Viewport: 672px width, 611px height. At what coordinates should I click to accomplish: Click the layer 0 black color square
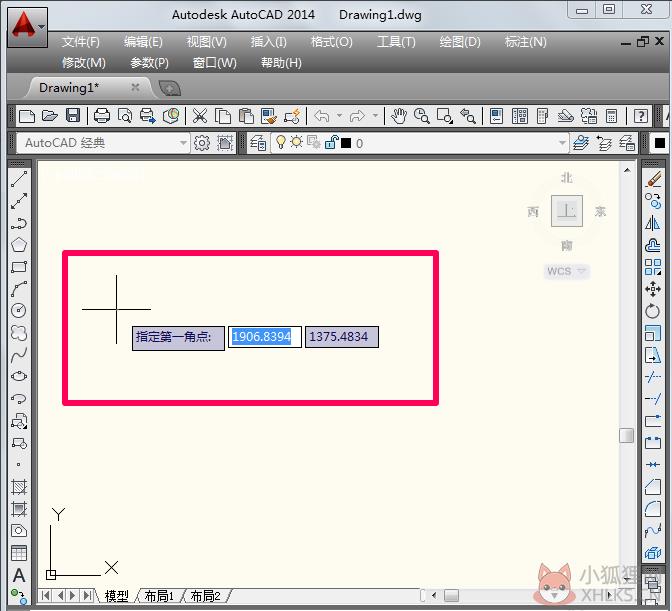(x=346, y=143)
